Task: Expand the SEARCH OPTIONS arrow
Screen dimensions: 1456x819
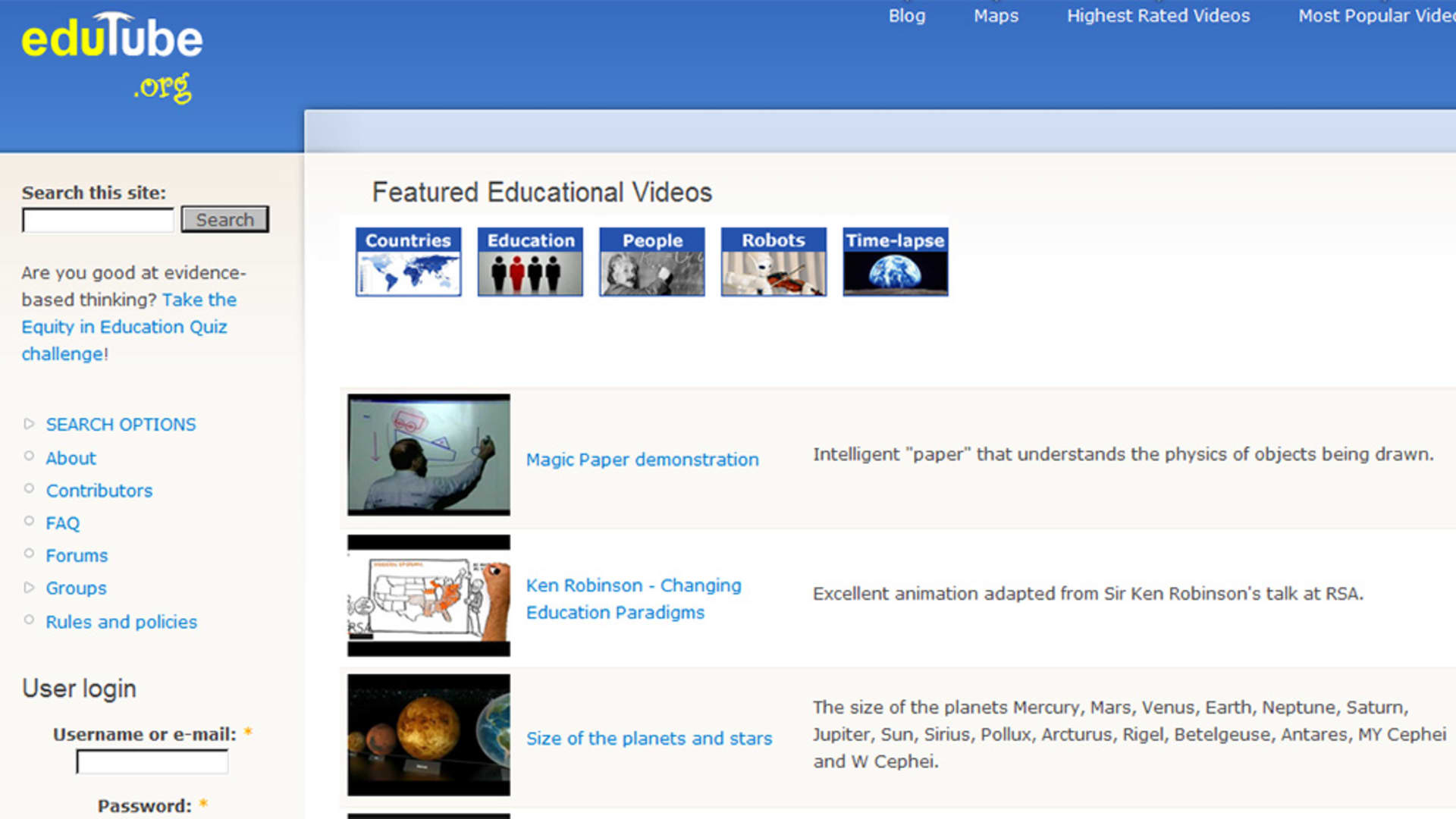Action: coord(29,424)
